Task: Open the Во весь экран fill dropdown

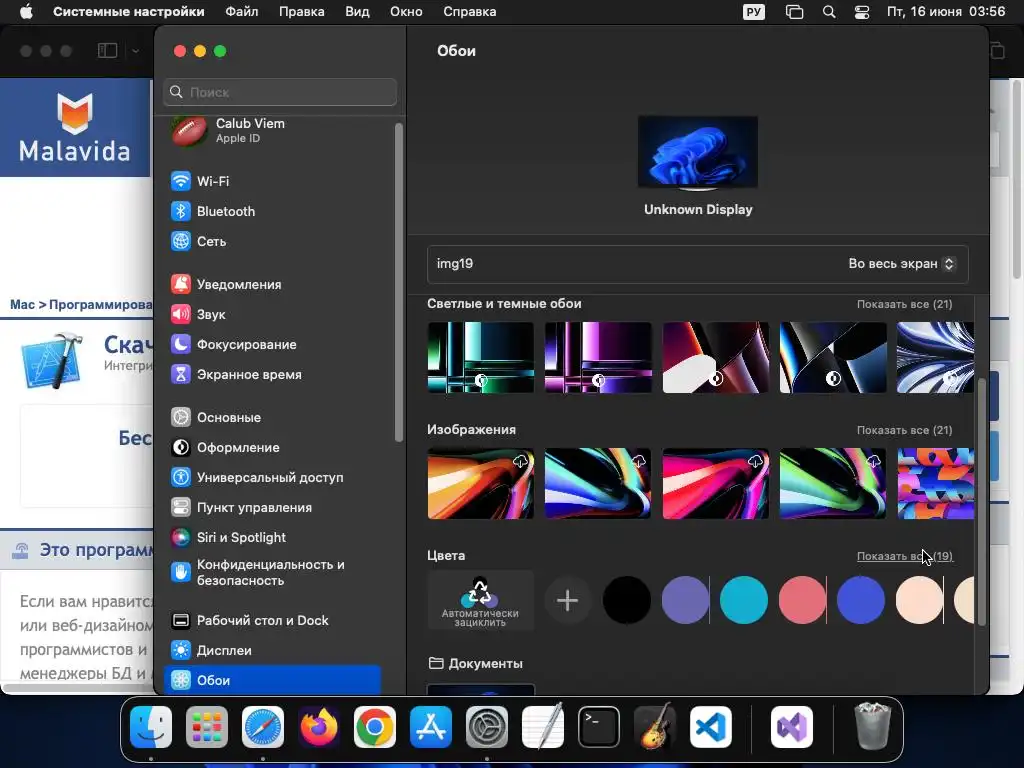Action: pyautogui.click(x=901, y=264)
